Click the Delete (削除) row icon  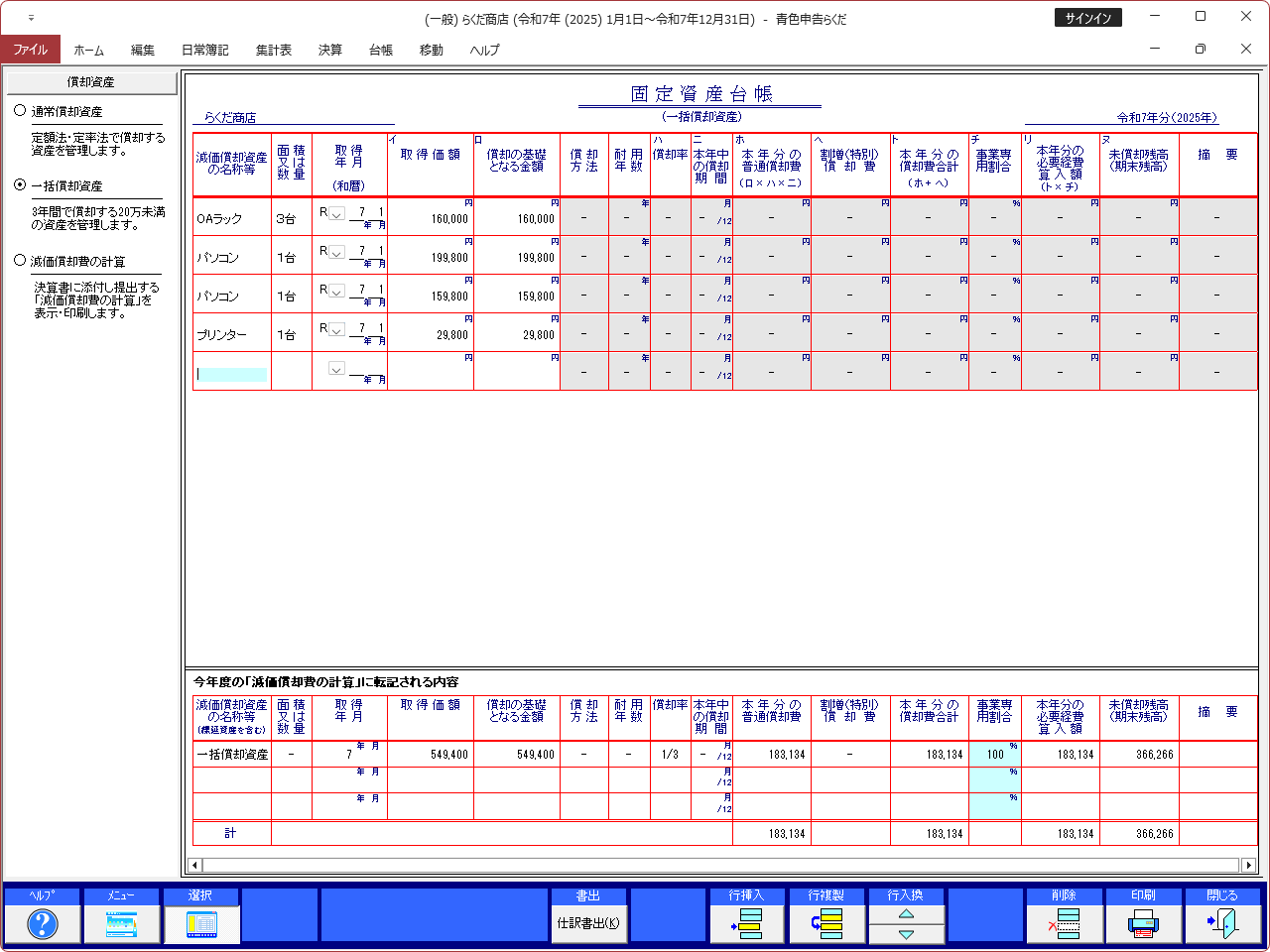tap(1065, 924)
